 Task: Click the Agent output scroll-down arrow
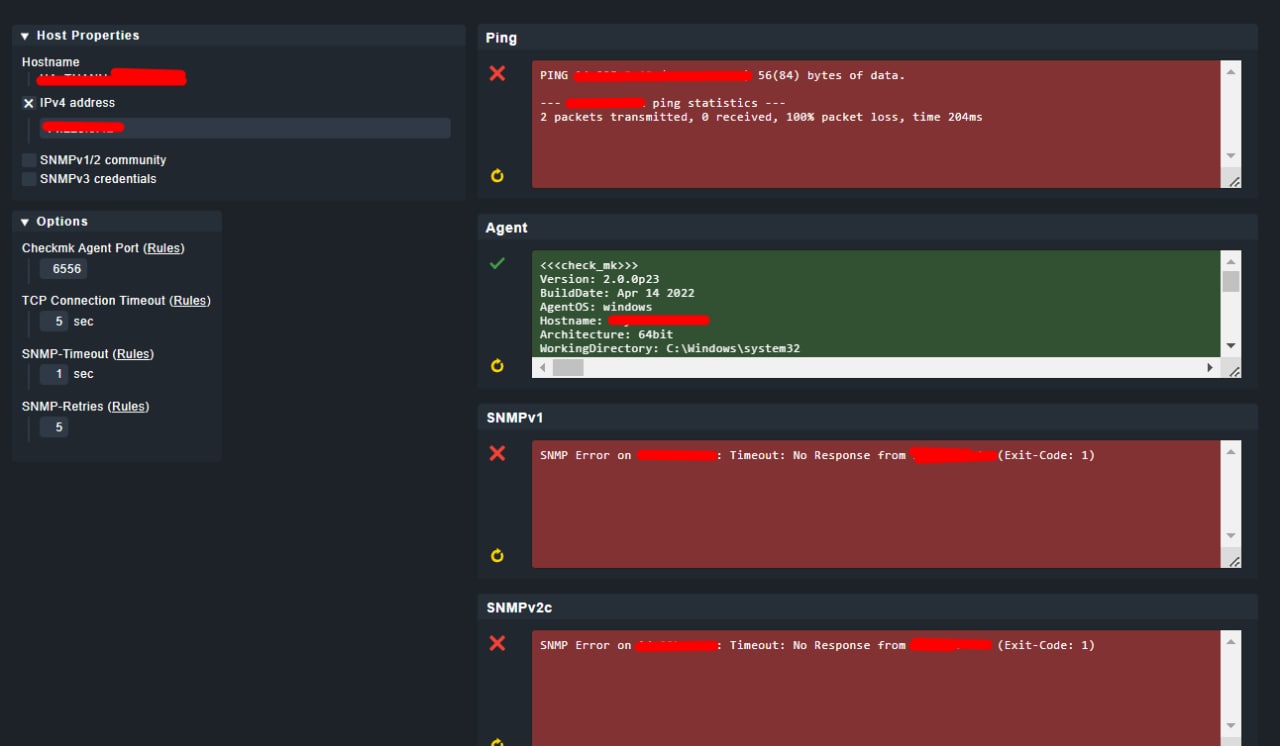(x=1231, y=346)
